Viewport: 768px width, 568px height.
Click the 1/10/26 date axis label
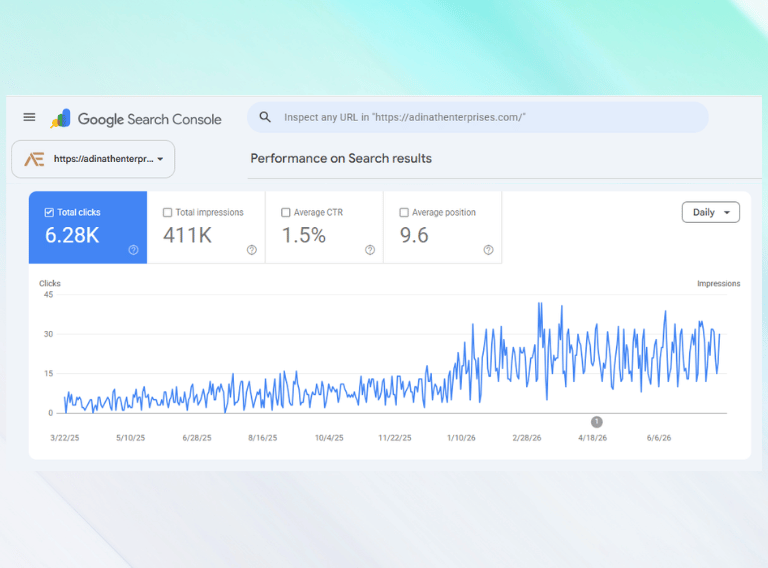pyautogui.click(x=461, y=438)
